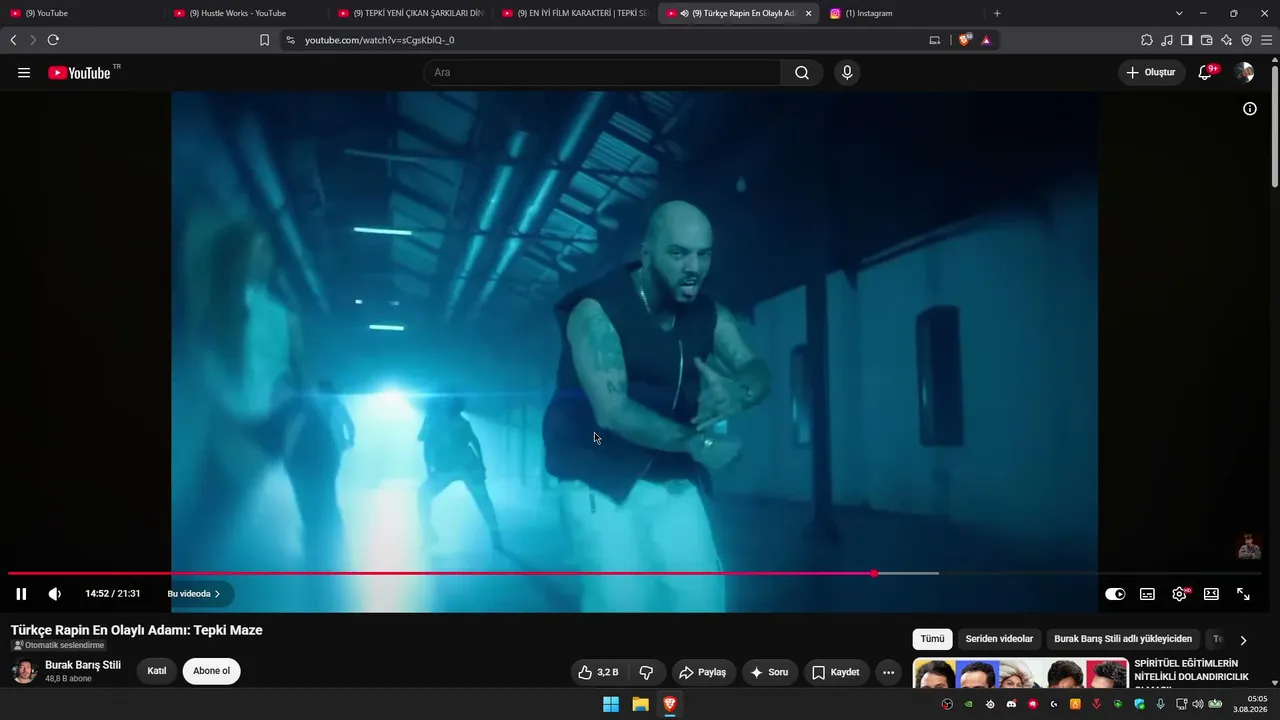
Task: Like the video
Action: [x=599, y=672]
